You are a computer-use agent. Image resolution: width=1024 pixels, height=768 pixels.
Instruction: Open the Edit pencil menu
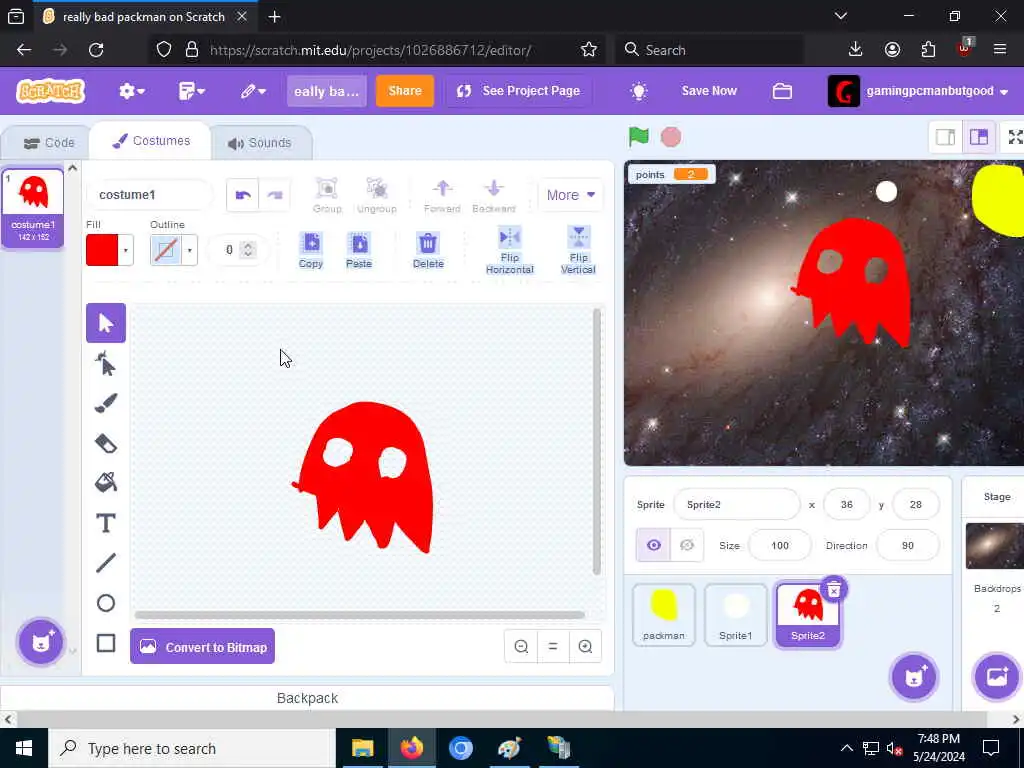pyautogui.click(x=253, y=91)
